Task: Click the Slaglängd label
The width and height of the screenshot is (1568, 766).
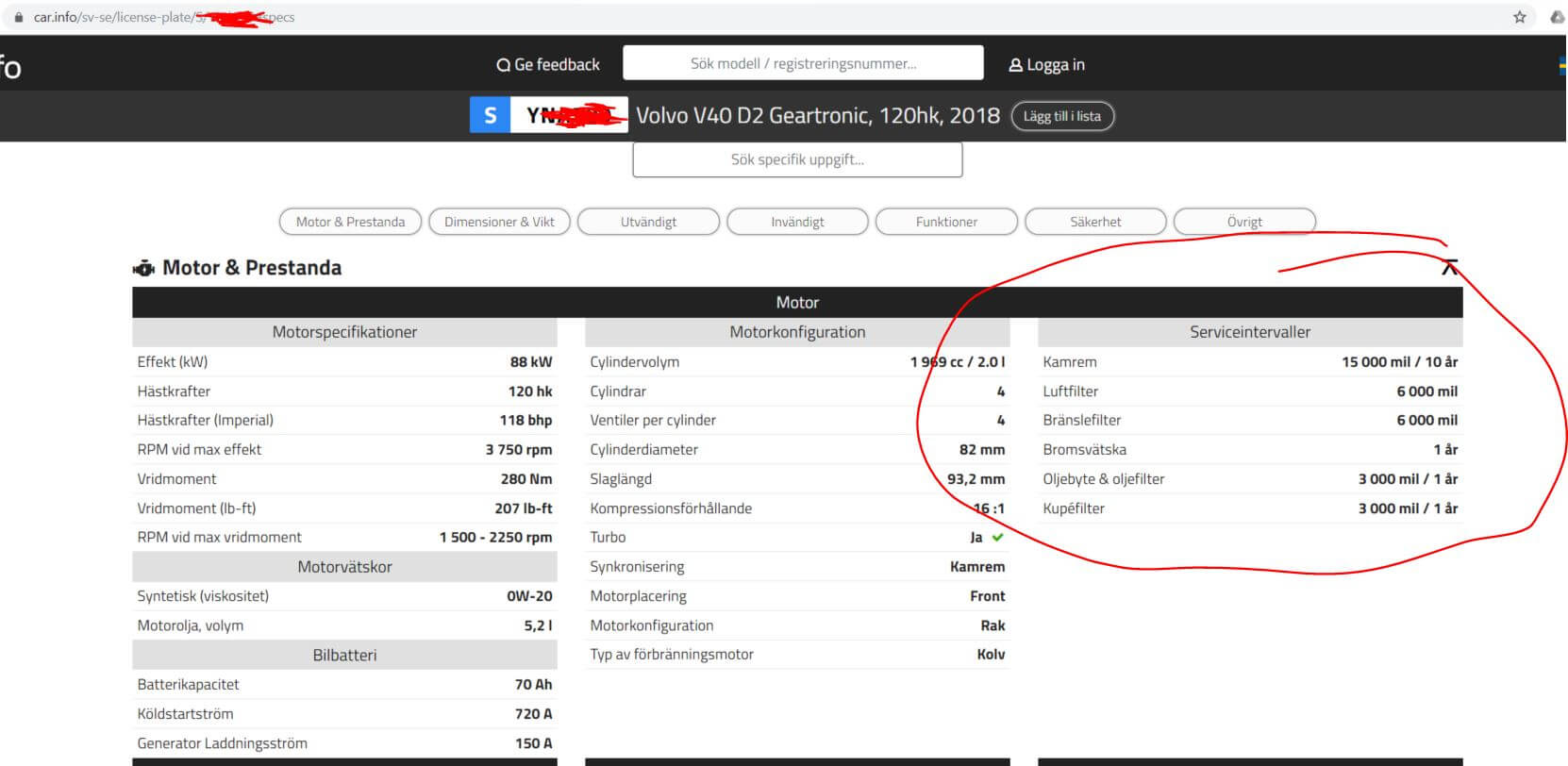Action: point(621,479)
